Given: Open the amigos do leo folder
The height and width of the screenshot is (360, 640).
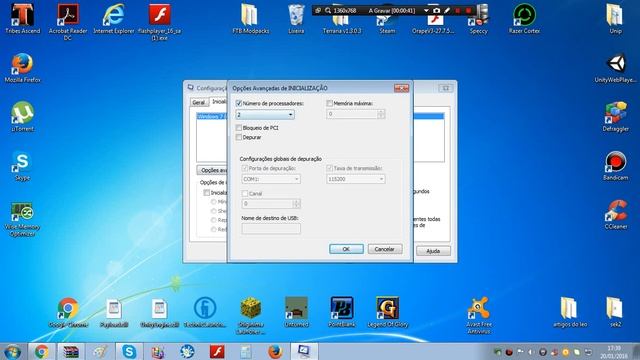Looking at the screenshot, I should (570, 313).
